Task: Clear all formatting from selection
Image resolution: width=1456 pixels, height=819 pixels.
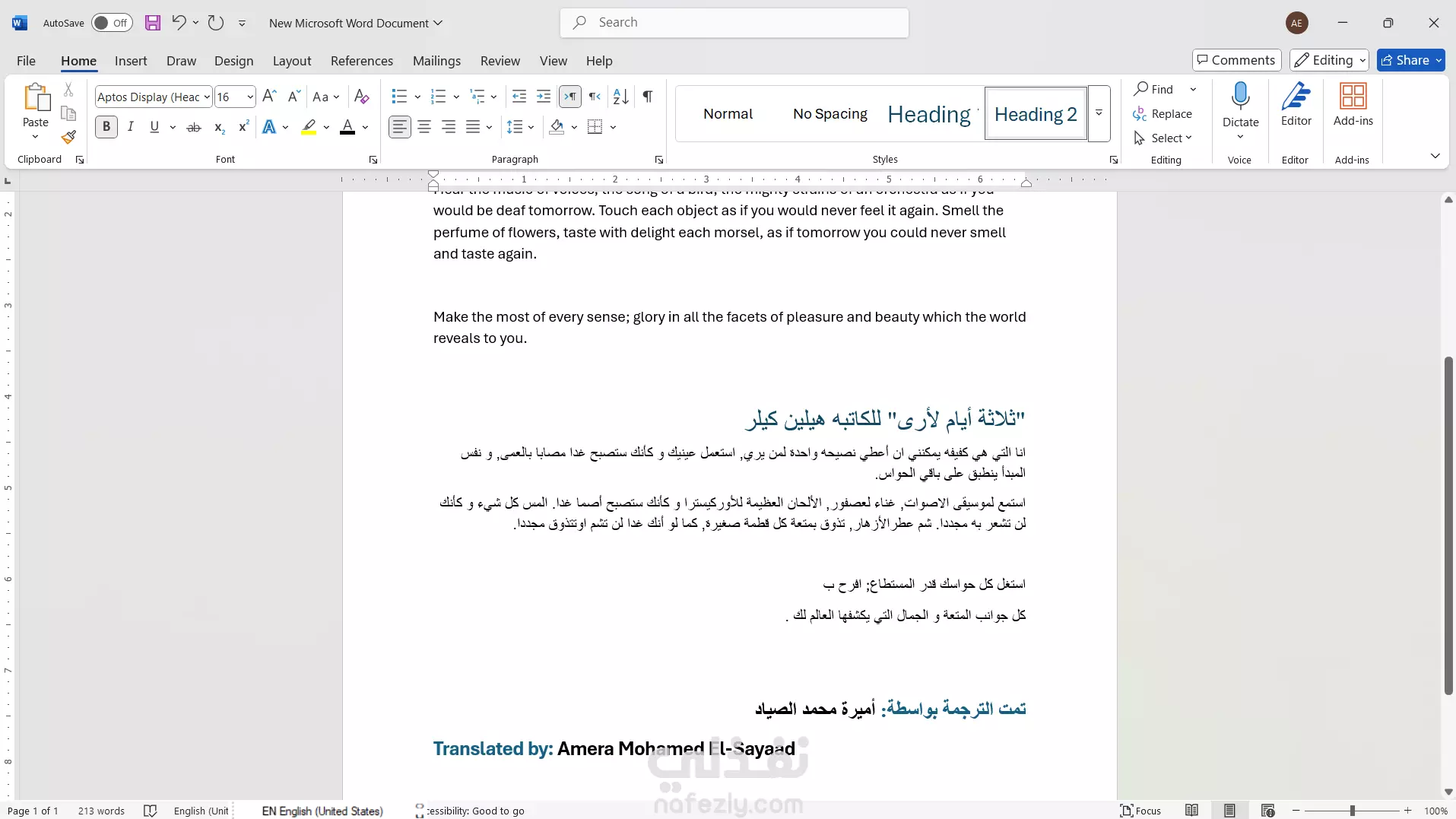Action: (x=362, y=96)
